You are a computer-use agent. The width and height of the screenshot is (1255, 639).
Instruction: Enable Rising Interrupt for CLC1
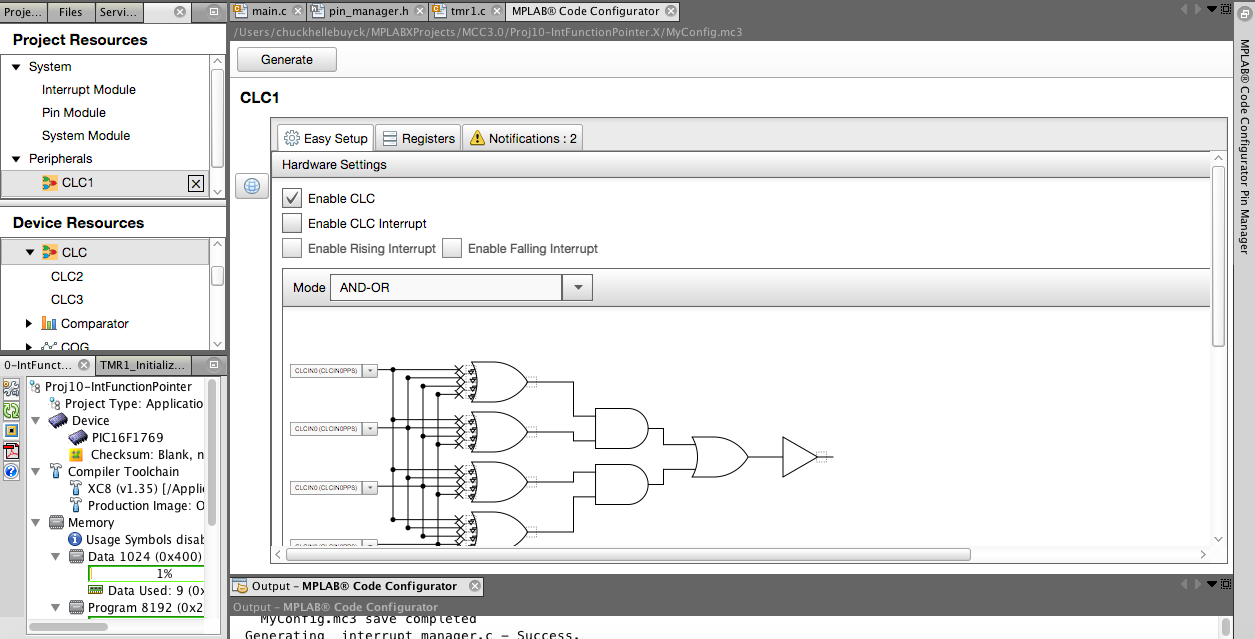point(292,248)
